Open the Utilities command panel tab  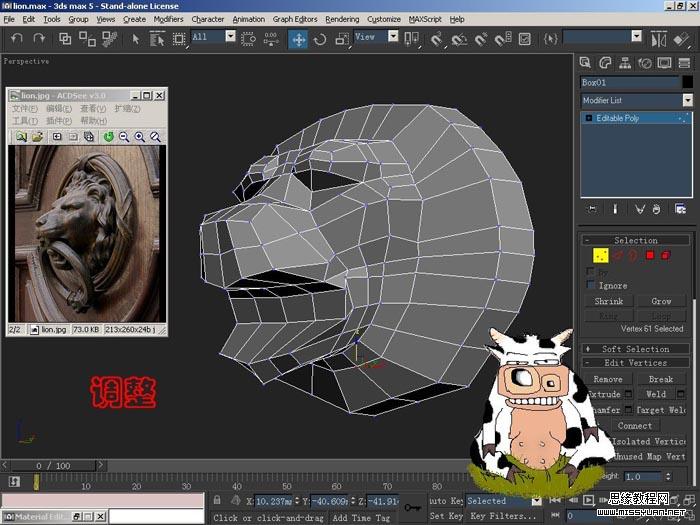[684, 62]
